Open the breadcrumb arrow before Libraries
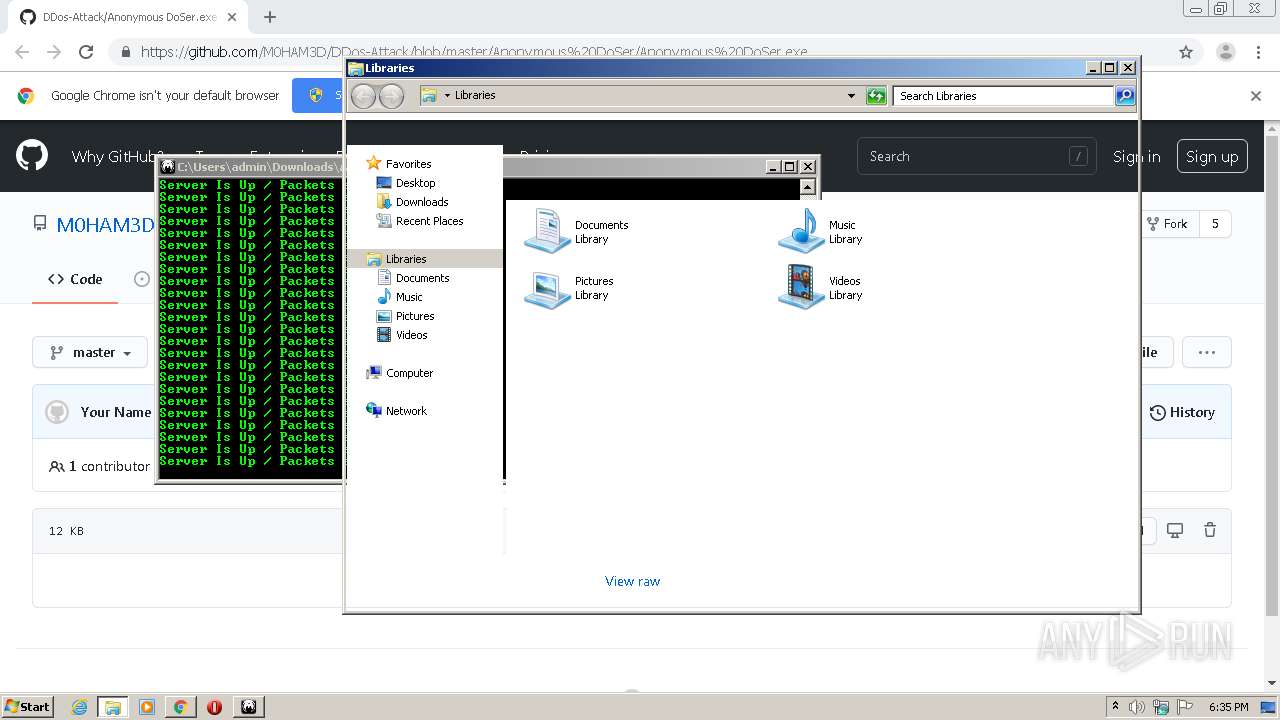The image size is (1280, 720). pos(447,96)
